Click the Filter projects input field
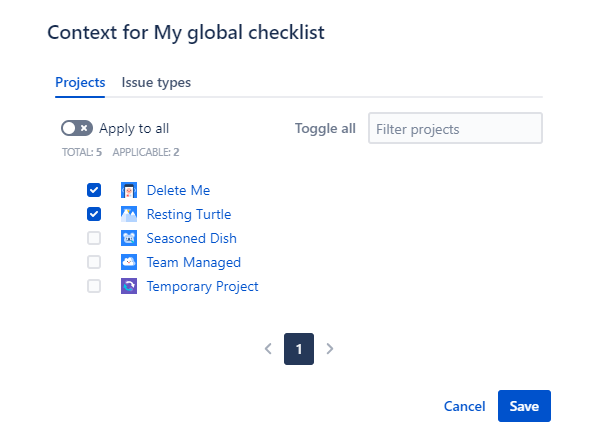This screenshot has height=447, width=598. tap(455, 128)
